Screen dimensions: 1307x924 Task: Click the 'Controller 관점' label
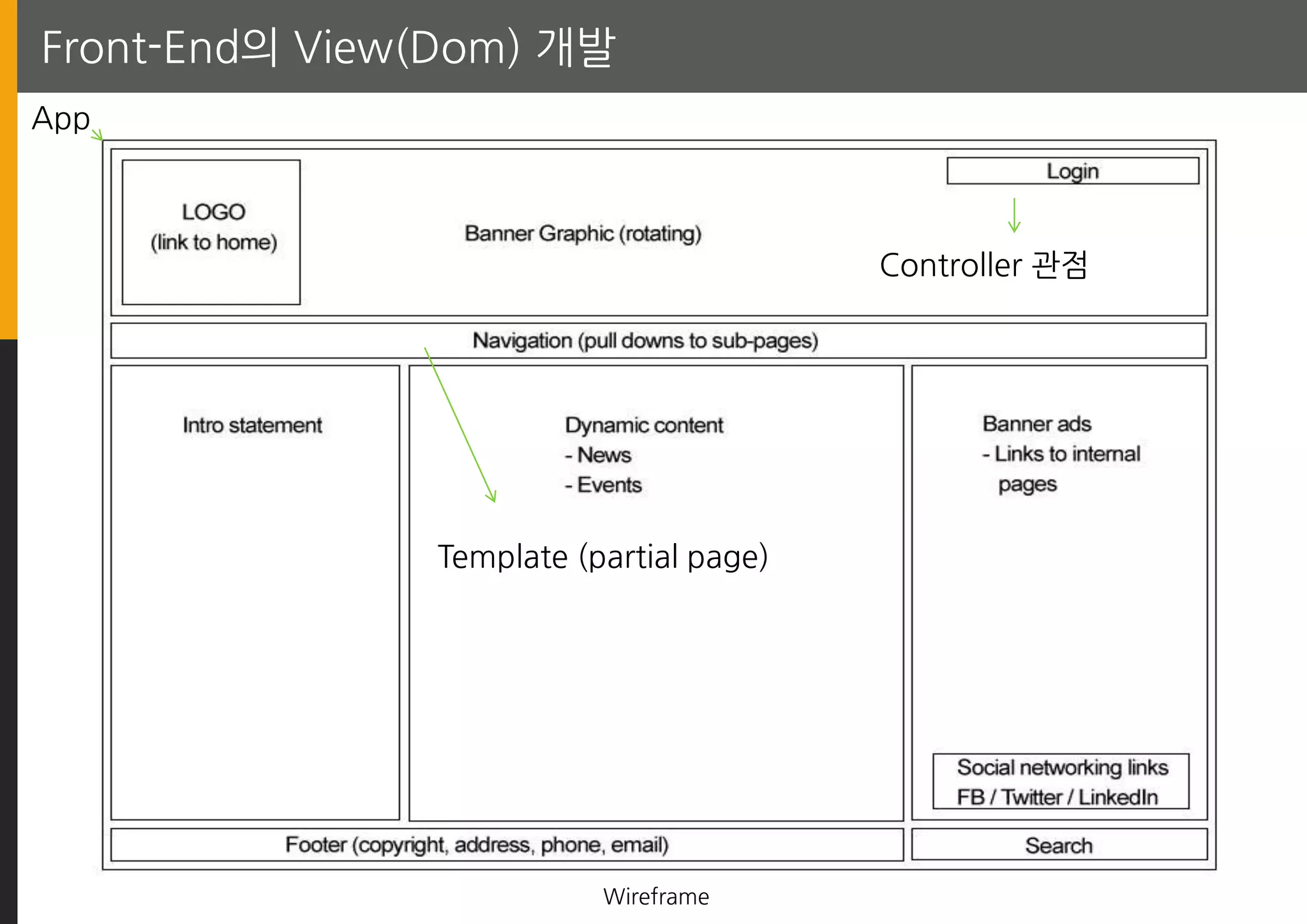coord(983,265)
